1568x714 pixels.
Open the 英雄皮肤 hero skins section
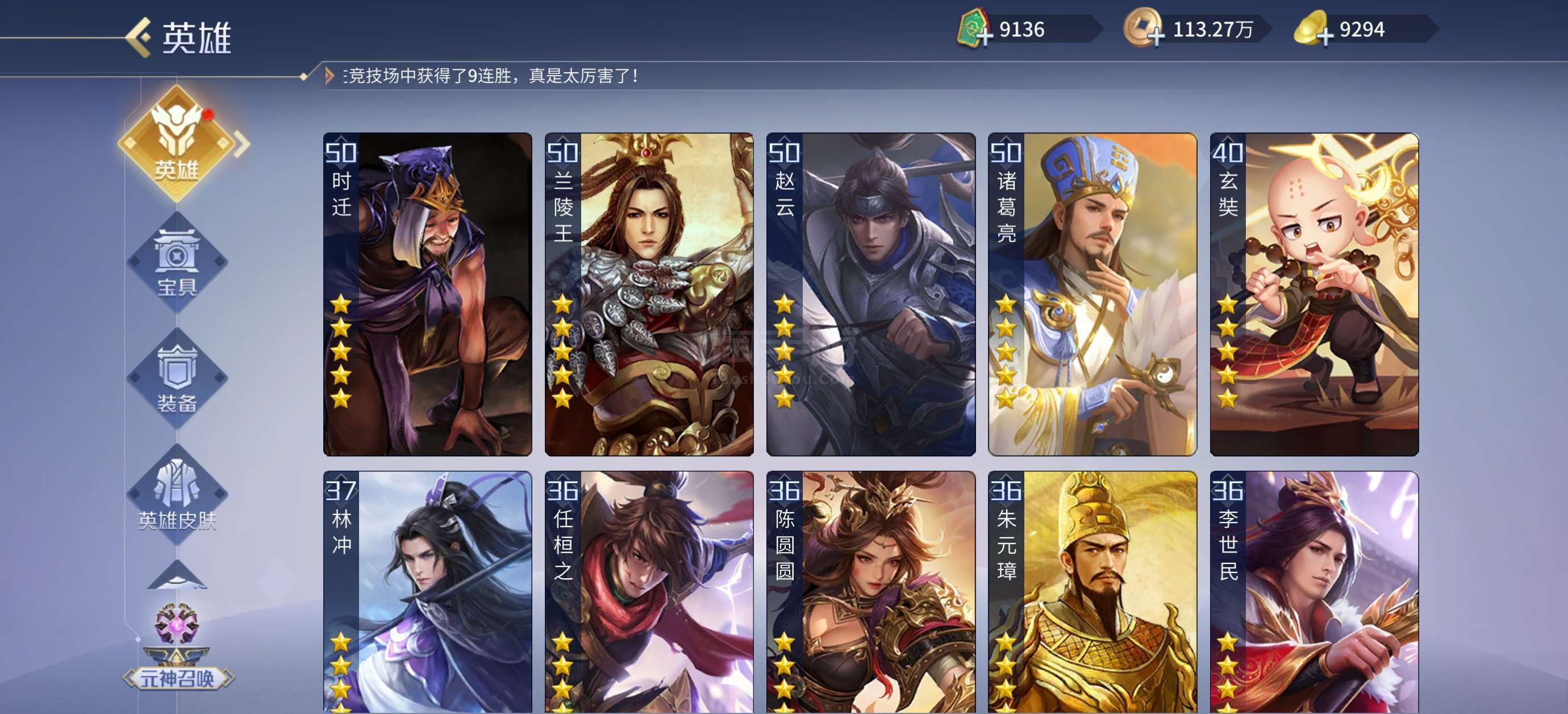(x=177, y=495)
